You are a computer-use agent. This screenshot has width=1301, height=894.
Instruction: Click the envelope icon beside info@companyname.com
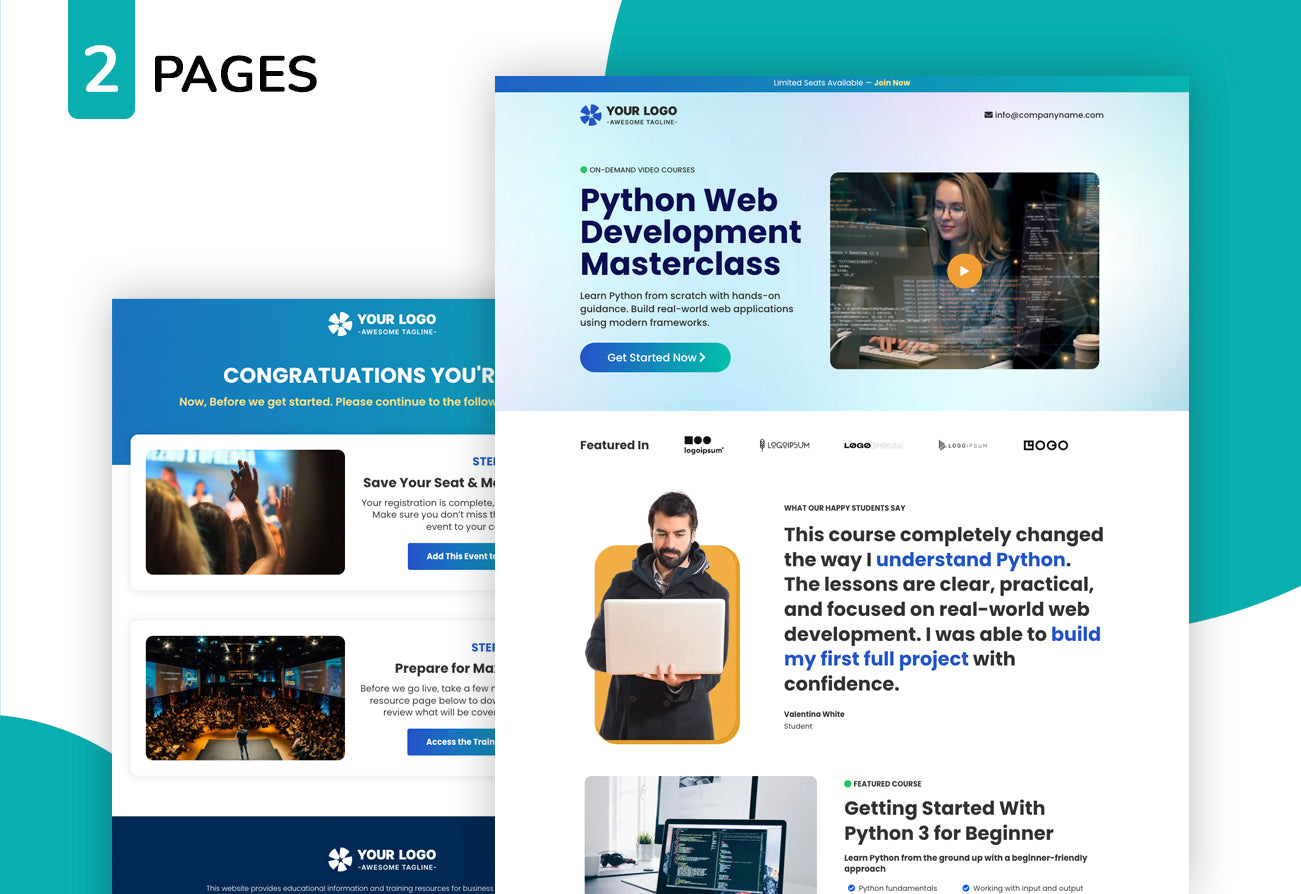click(986, 115)
